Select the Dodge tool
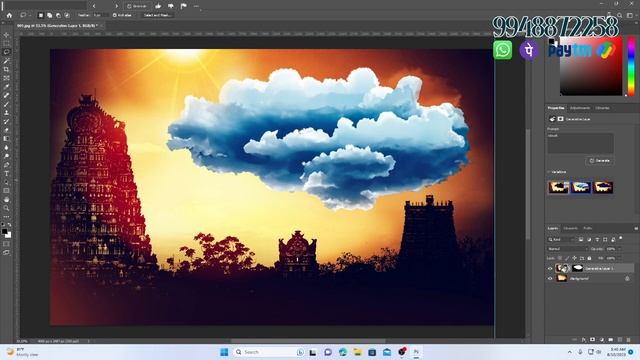The width and height of the screenshot is (640, 360). (6, 156)
